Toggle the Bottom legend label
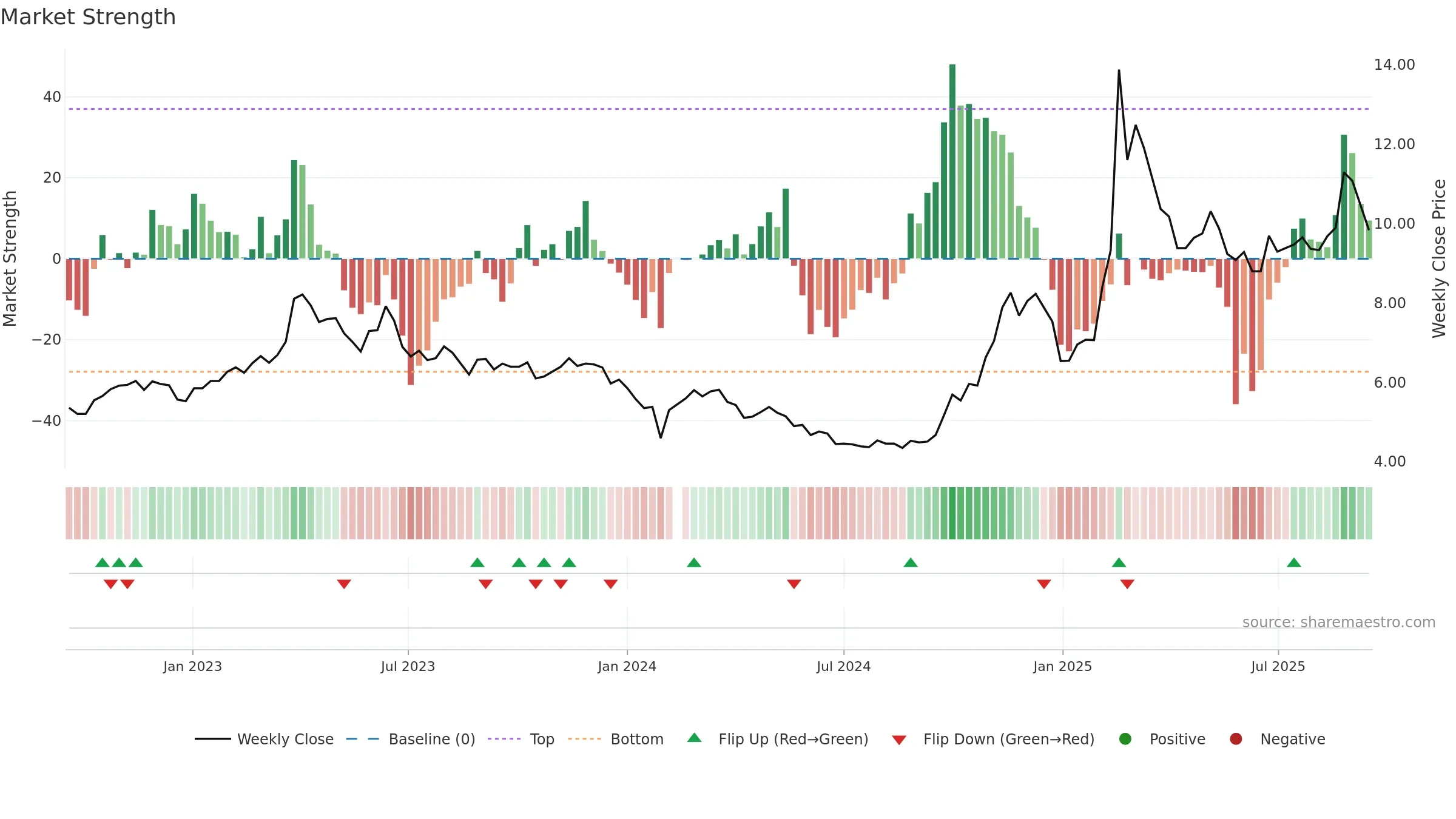The image size is (1456, 819). pyautogui.click(x=637, y=739)
